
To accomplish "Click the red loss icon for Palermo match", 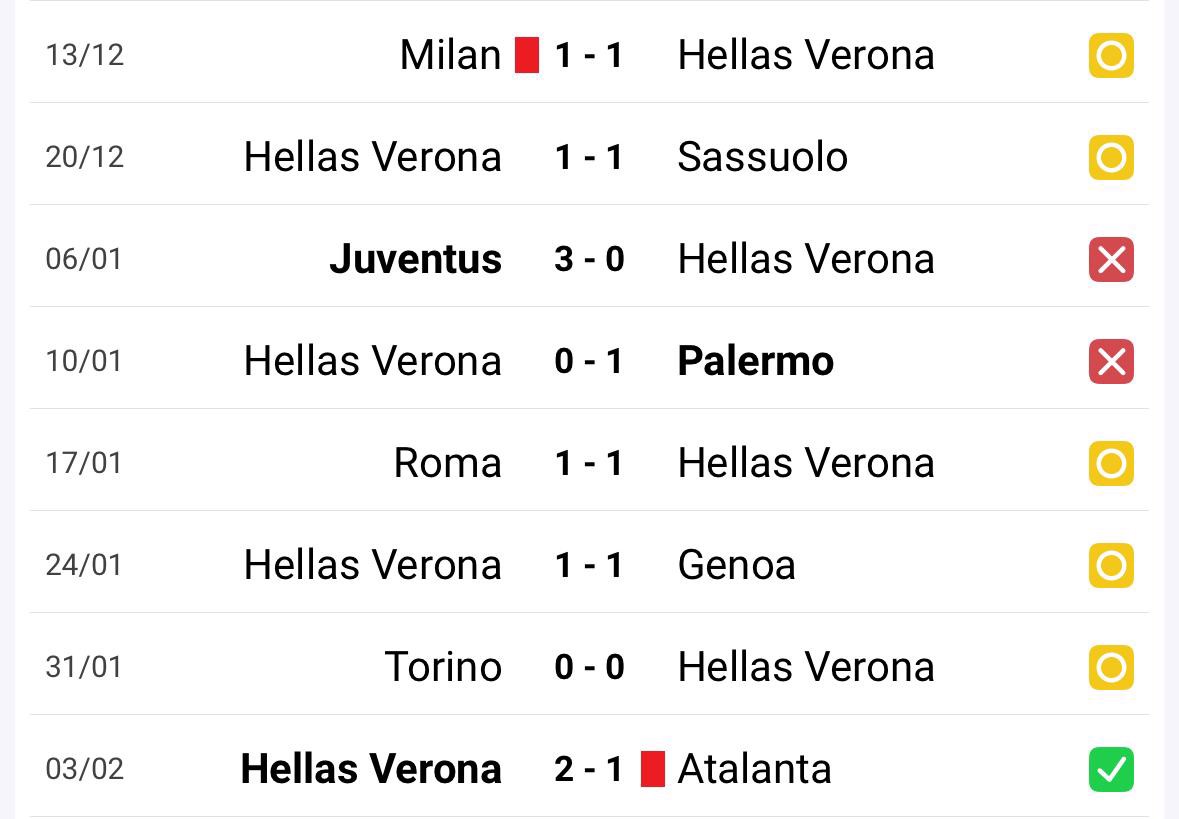I will tap(1111, 362).
